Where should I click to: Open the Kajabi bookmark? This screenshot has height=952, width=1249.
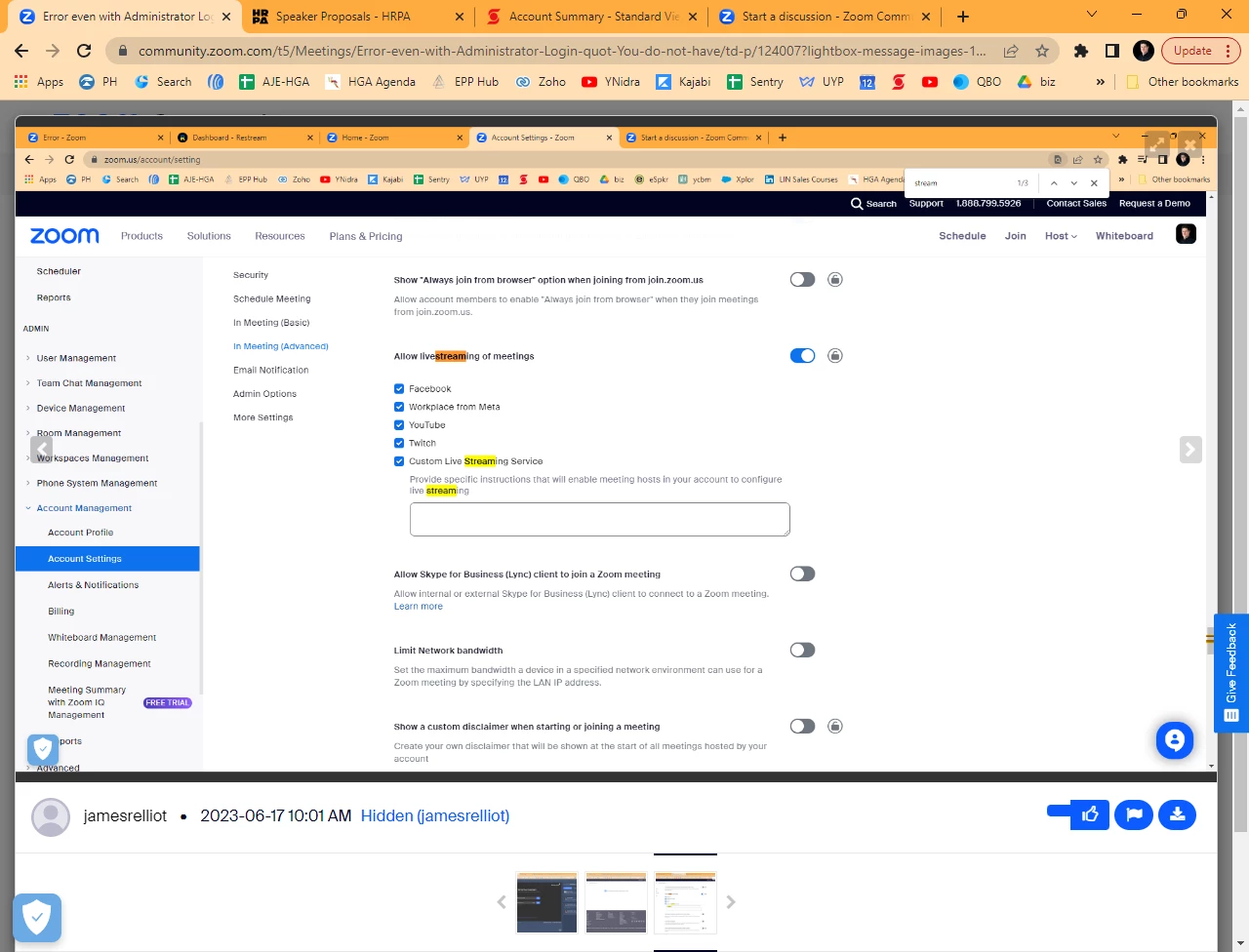pyautogui.click(x=683, y=82)
